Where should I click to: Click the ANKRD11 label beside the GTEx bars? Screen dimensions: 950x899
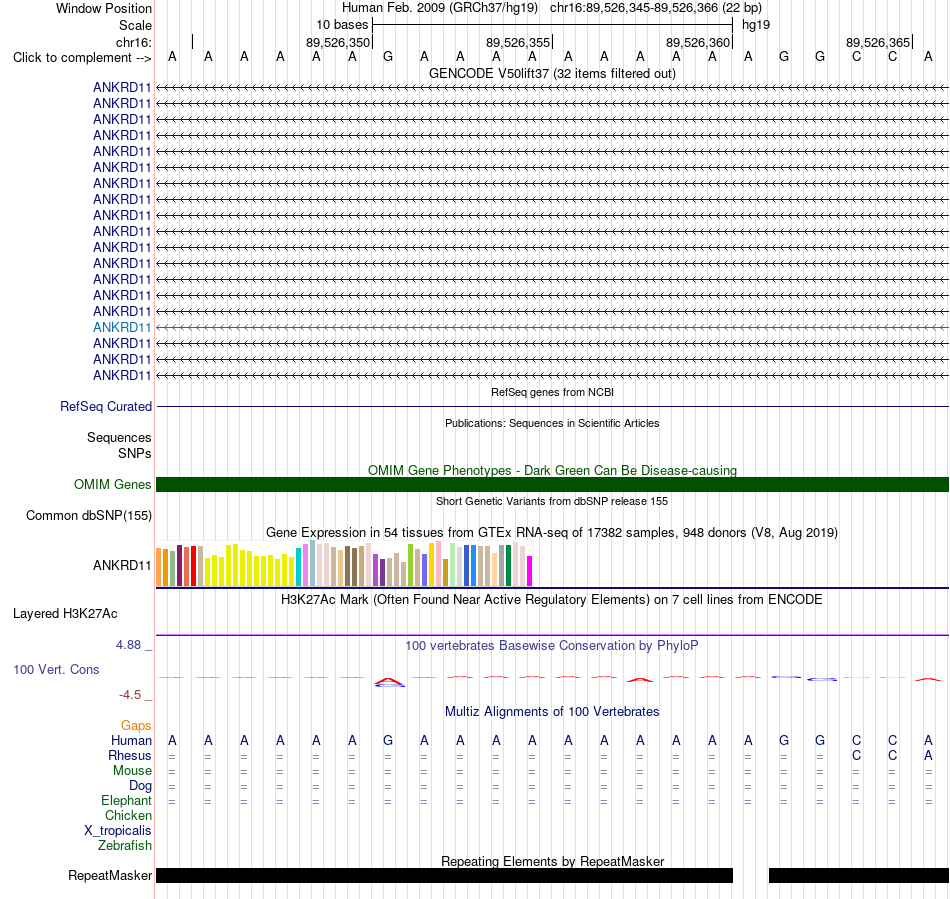122,565
